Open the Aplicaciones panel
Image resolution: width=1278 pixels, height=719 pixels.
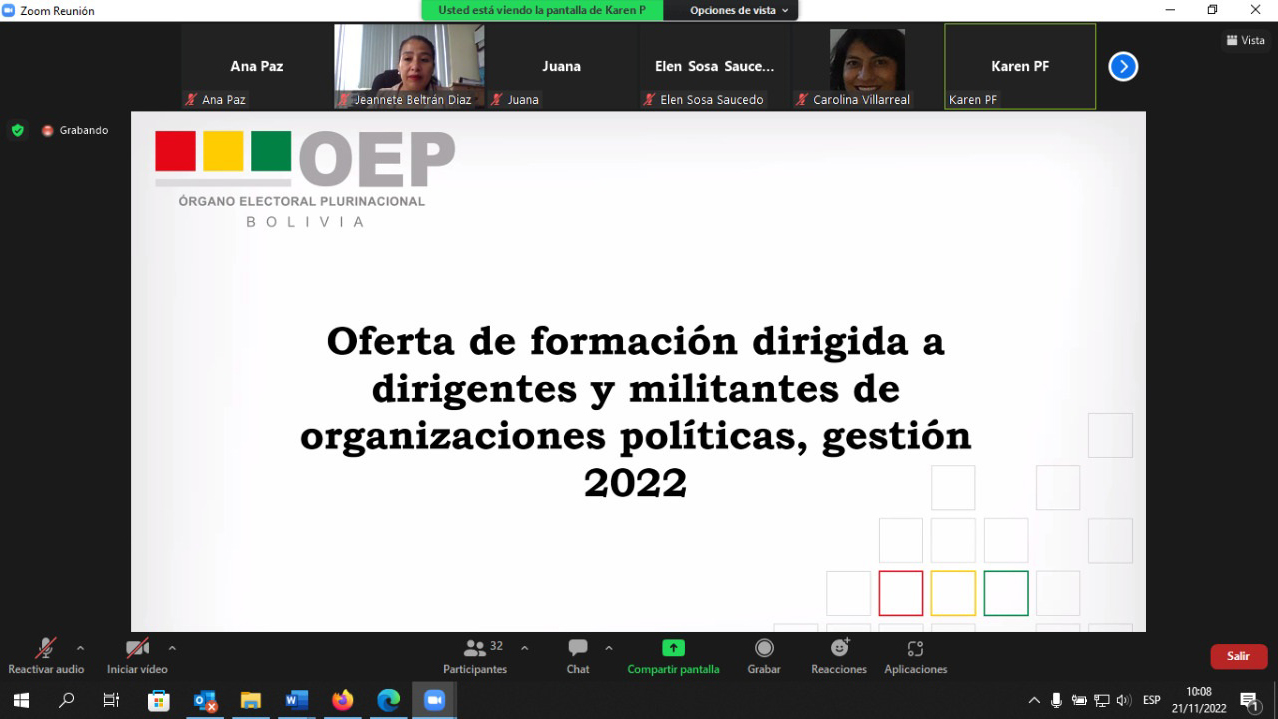point(915,656)
